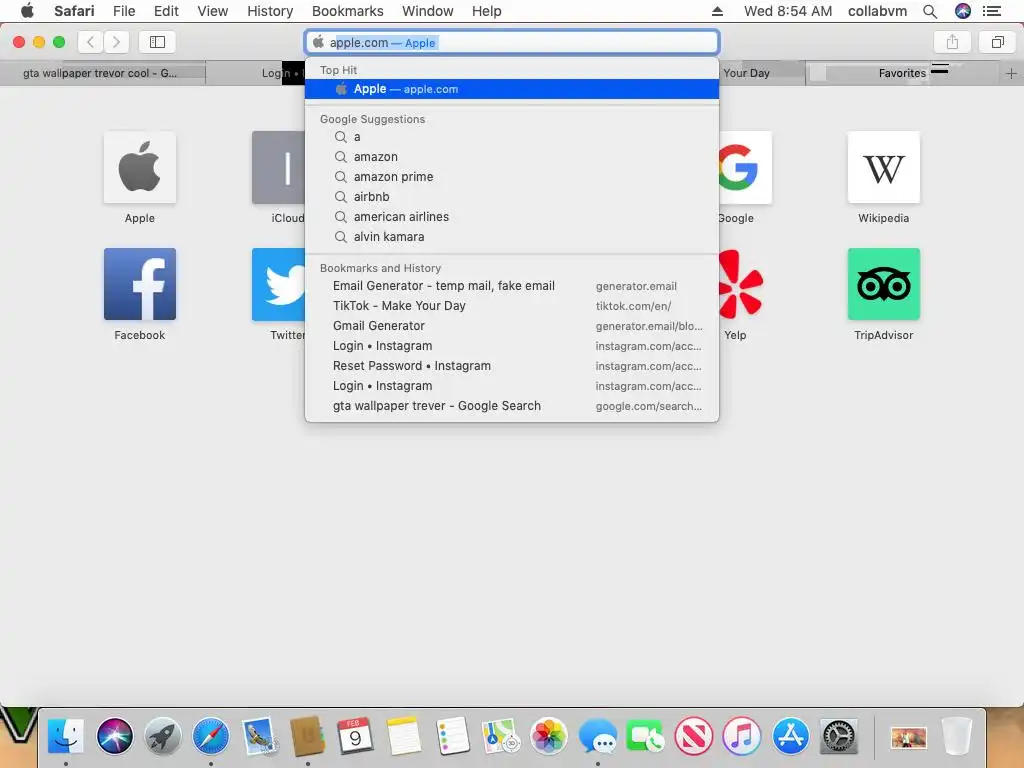Open FaceTime from the Dock

pos(645,736)
